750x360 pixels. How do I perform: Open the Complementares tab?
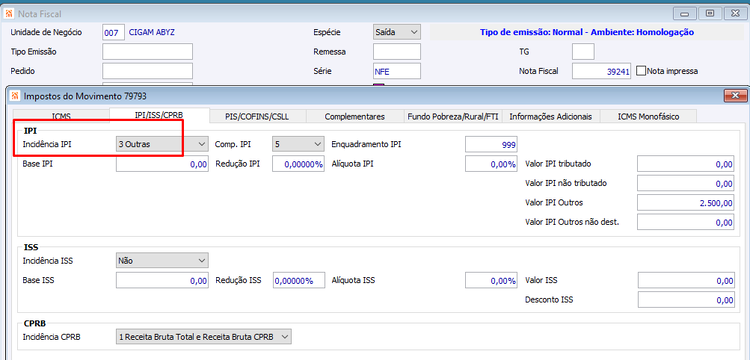(354, 117)
